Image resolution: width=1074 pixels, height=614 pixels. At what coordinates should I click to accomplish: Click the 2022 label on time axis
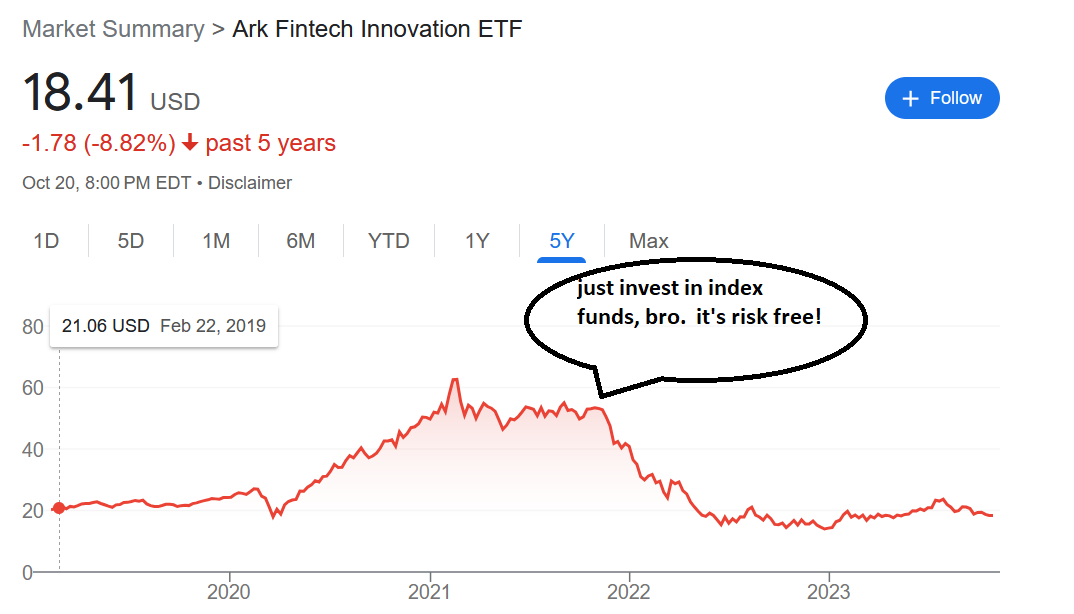[x=629, y=591]
